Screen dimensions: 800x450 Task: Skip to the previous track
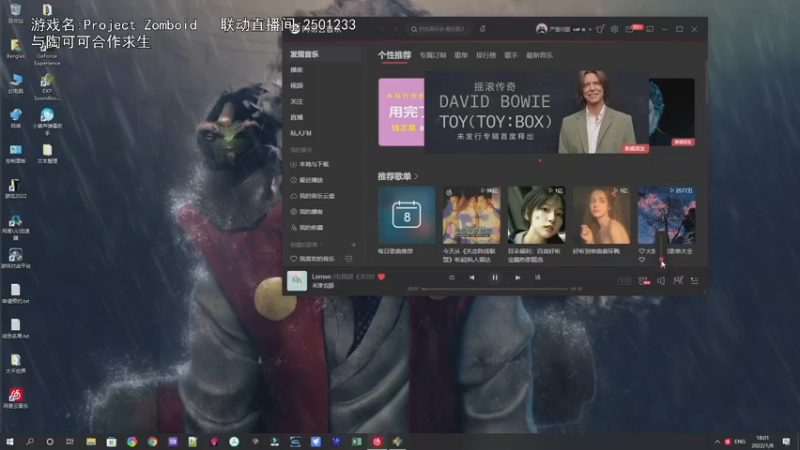point(472,278)
